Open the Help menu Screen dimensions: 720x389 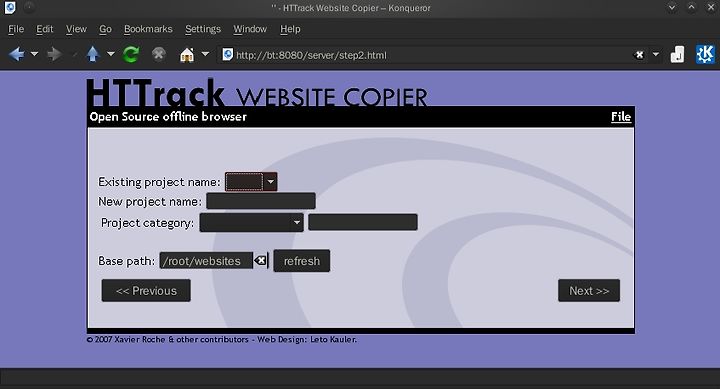point(290,29)
